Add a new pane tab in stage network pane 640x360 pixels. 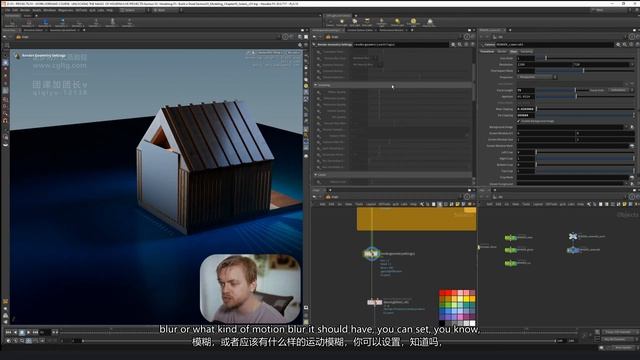tap(330, 190)
